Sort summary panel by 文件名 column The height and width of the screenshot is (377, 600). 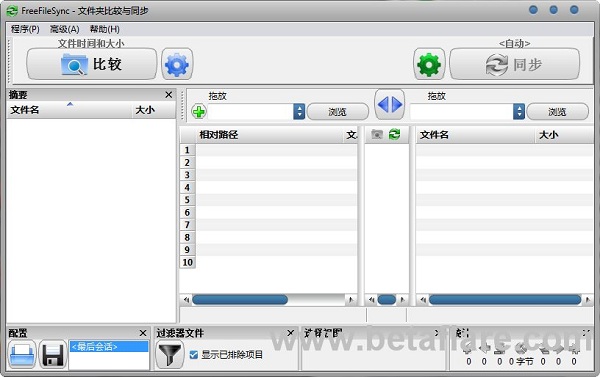coord(69,110)
